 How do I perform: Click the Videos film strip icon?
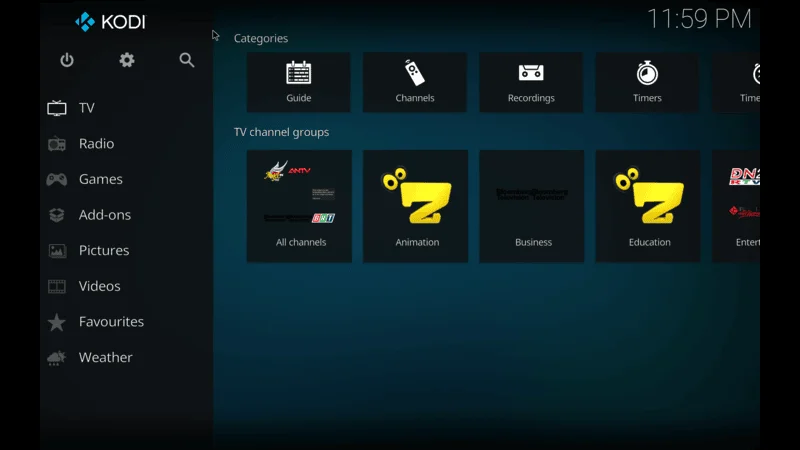point(57,286)
